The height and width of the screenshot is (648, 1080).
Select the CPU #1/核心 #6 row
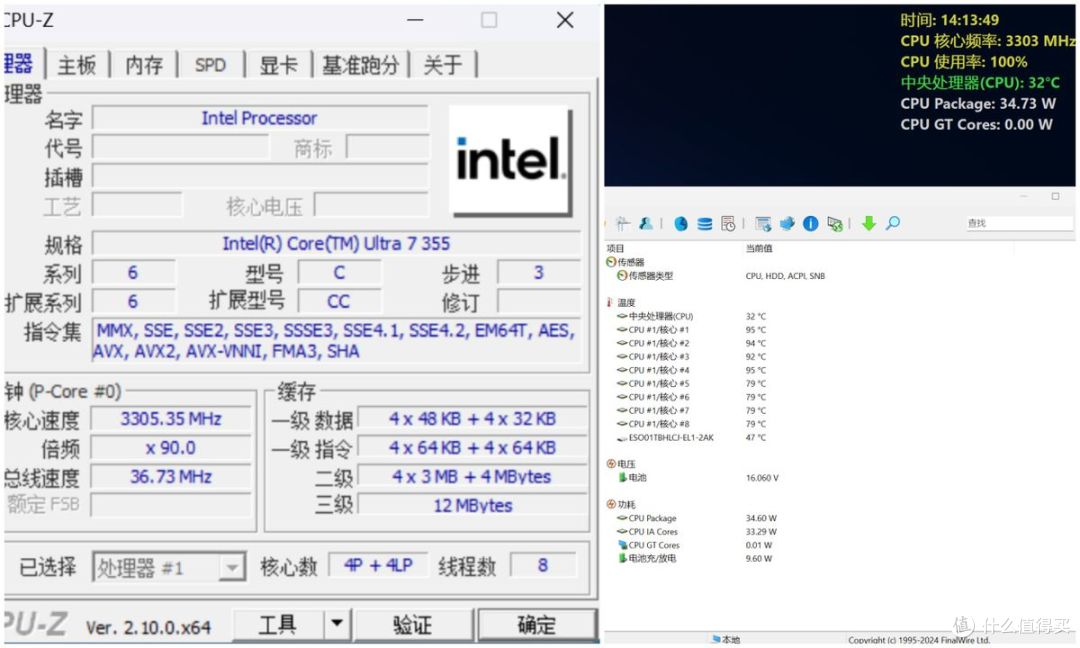653,397
